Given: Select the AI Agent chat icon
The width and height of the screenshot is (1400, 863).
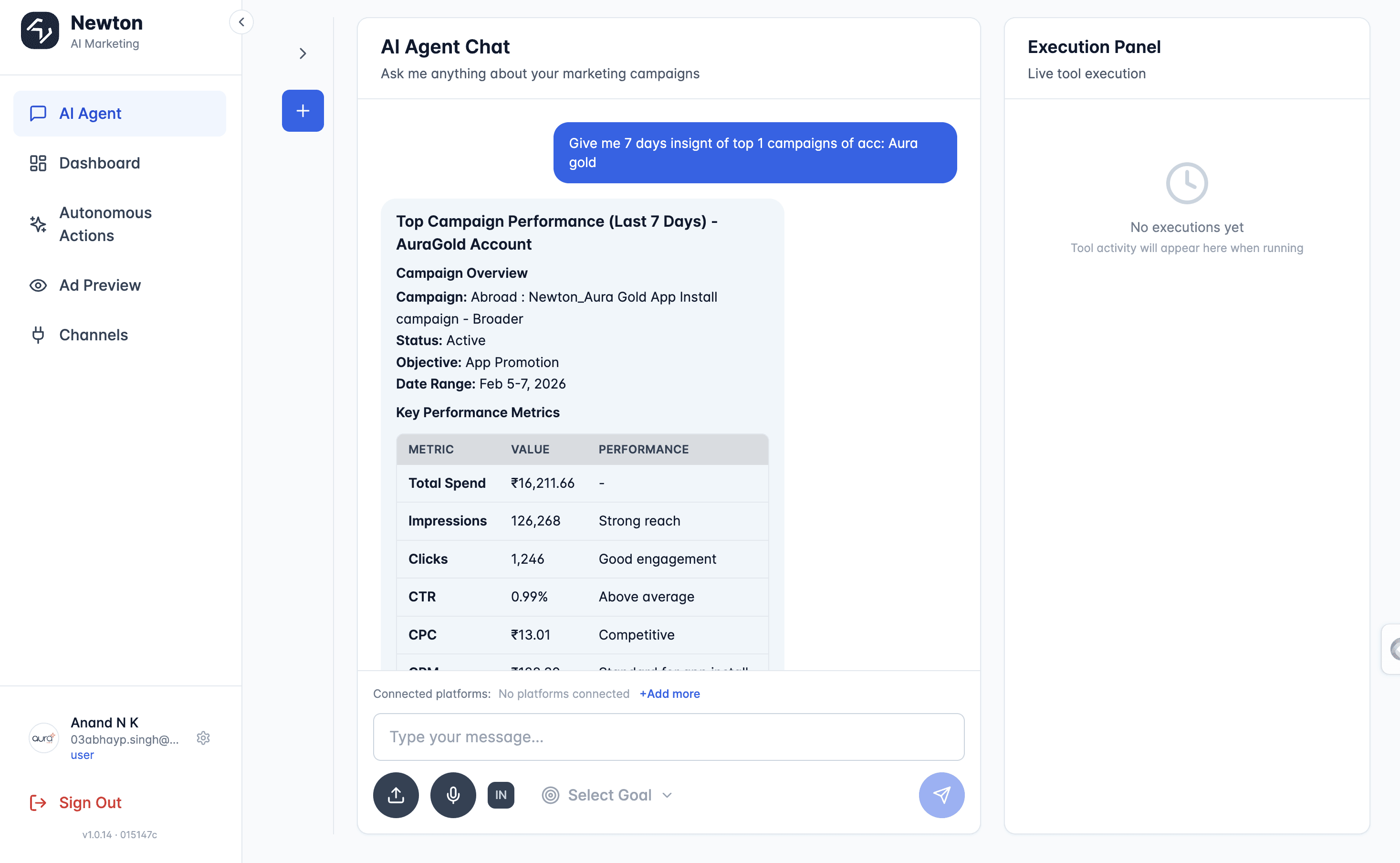Looking at the screenshot, I should tap(38, 113).
